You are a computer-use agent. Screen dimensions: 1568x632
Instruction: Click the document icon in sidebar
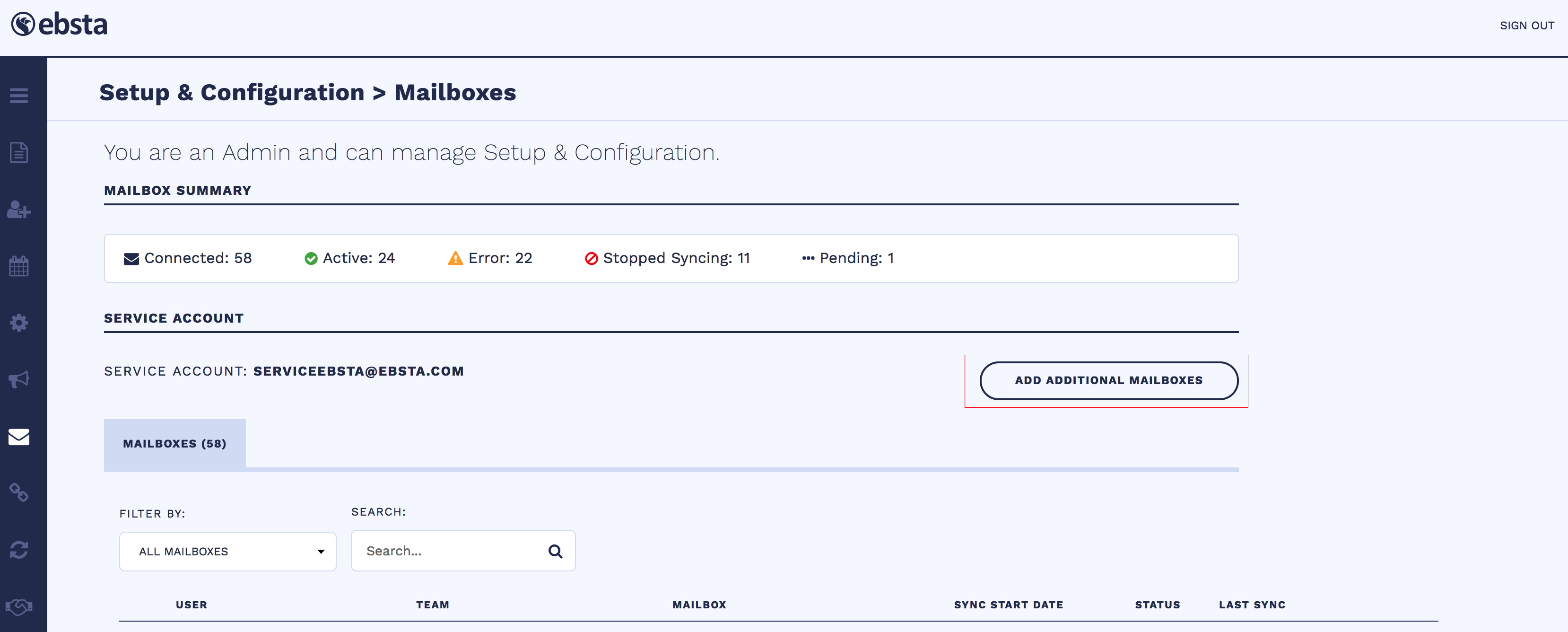coord(19,152)
